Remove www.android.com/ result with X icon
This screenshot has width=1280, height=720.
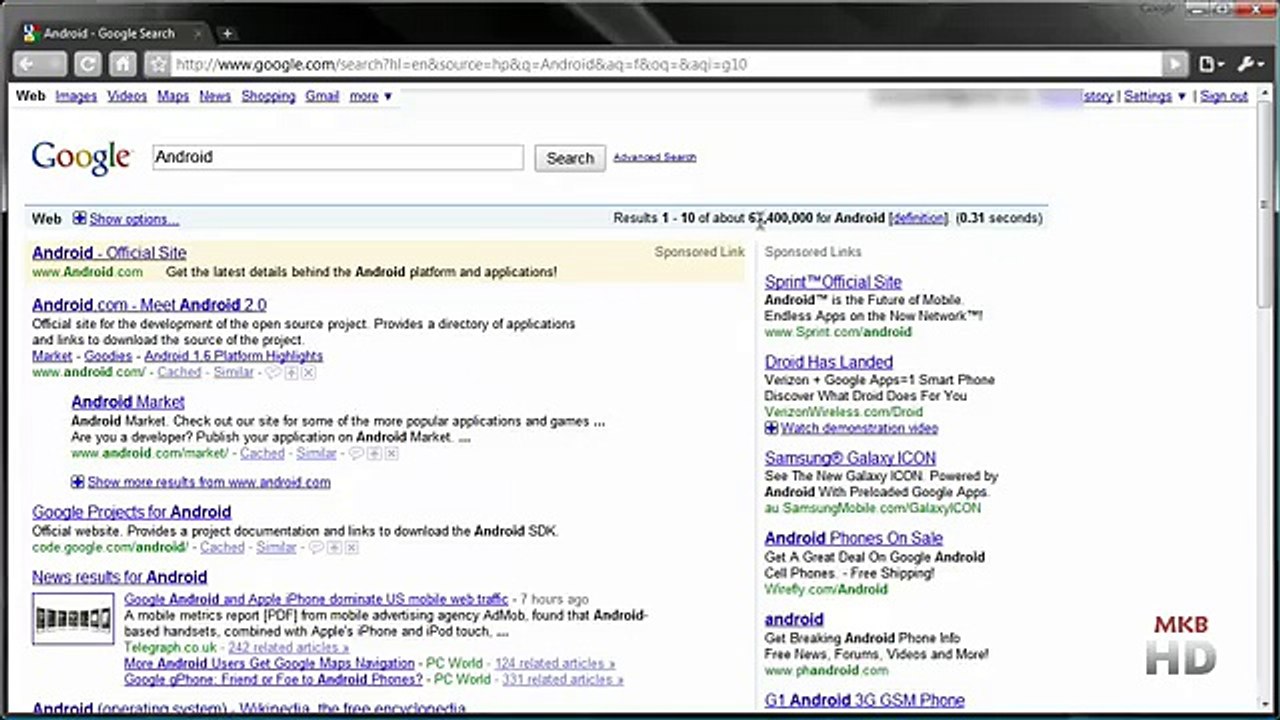[x=309, y=372]
